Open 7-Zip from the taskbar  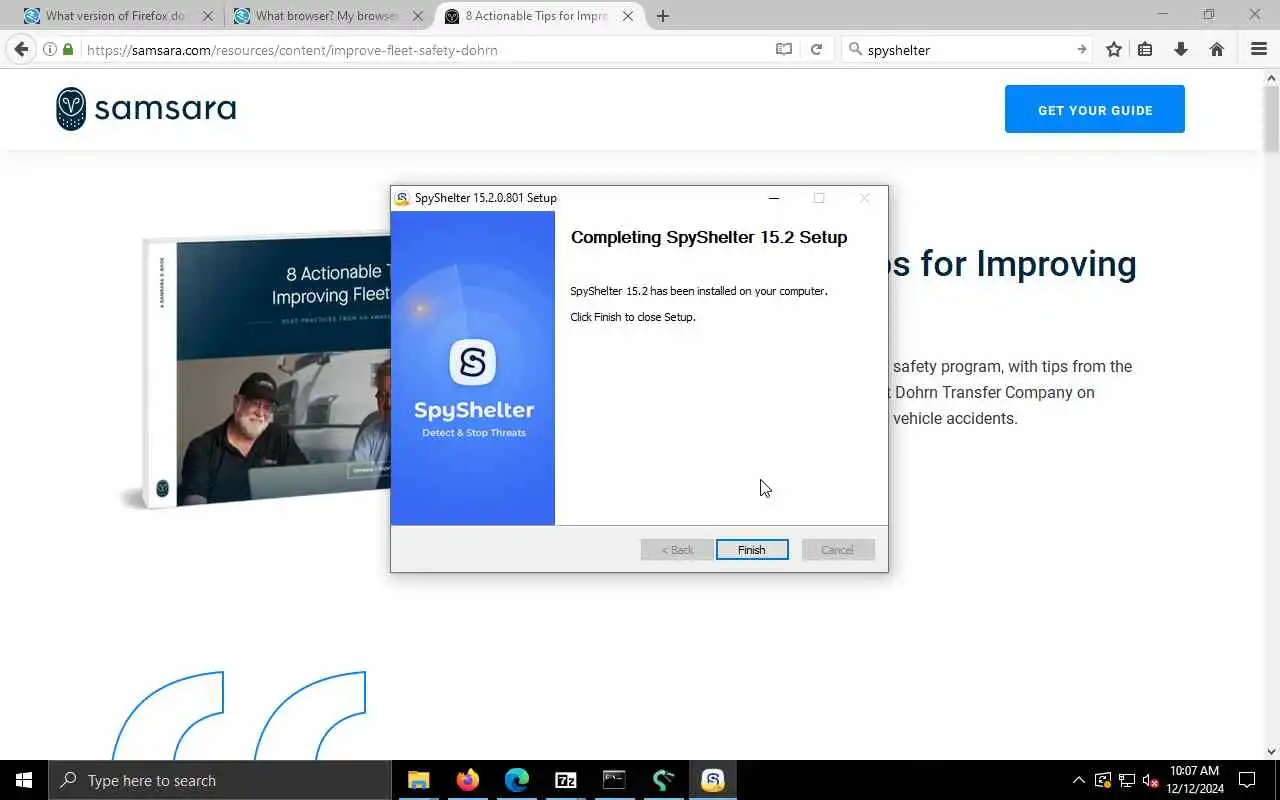coord(565,780)
